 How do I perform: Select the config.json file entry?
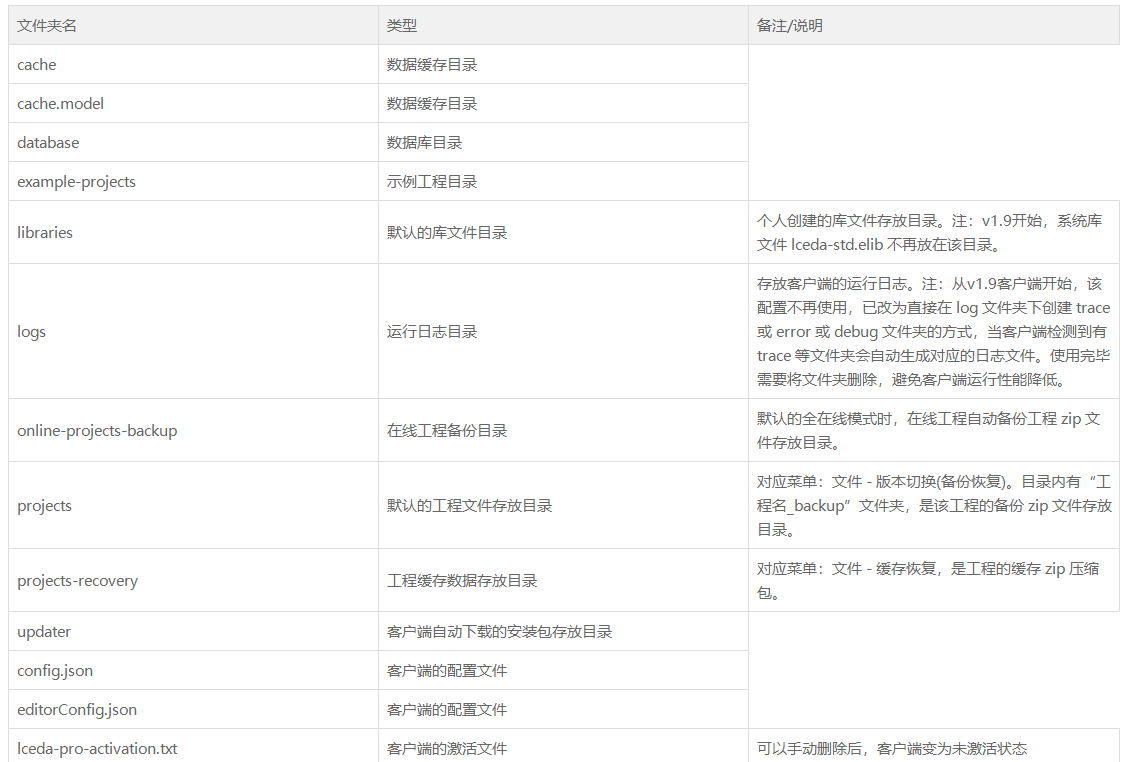click(55, 671)
